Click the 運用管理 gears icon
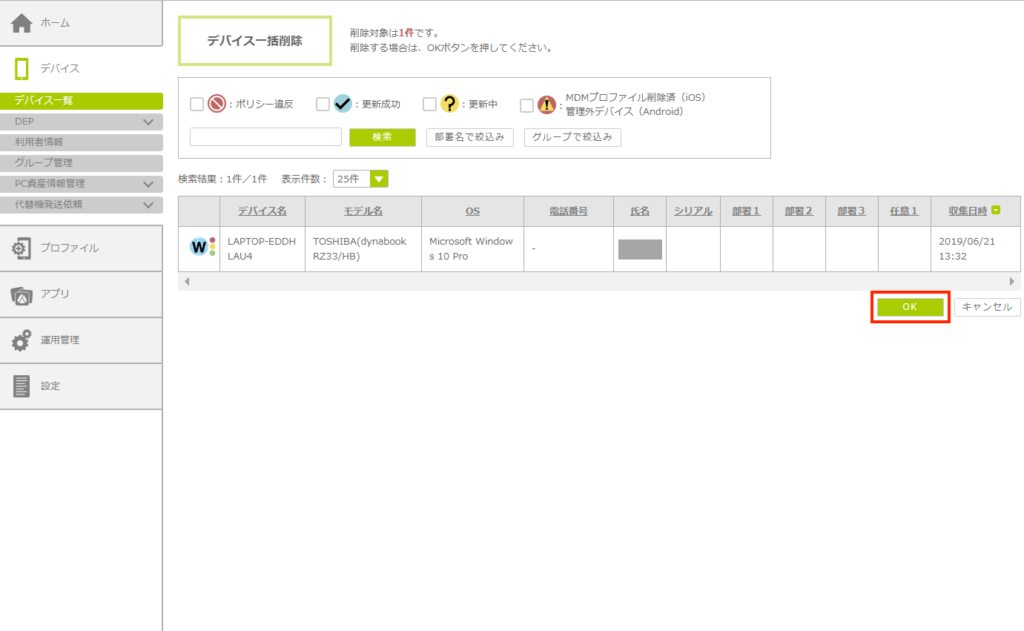This screenshot has width=1024, height=631. [x=22, y=340]
